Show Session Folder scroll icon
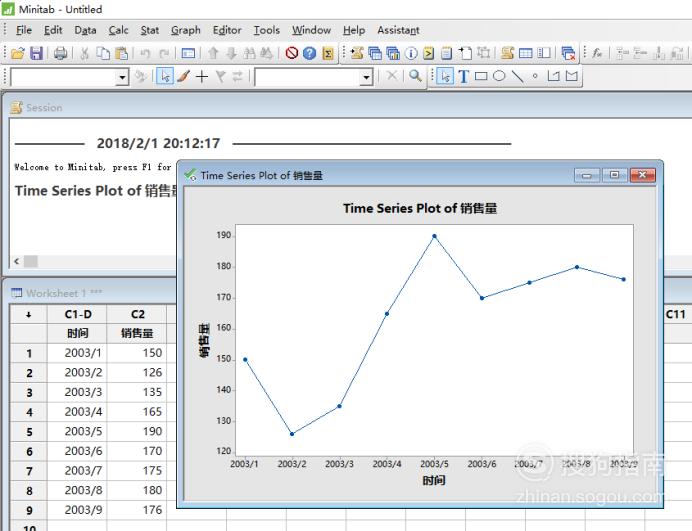 (357, 53)
